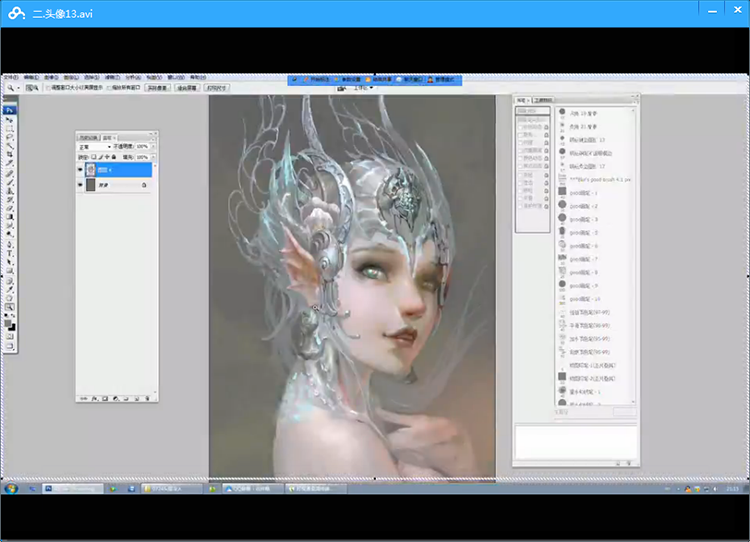Click the delete layer trash icon

(x=147, y=398)
